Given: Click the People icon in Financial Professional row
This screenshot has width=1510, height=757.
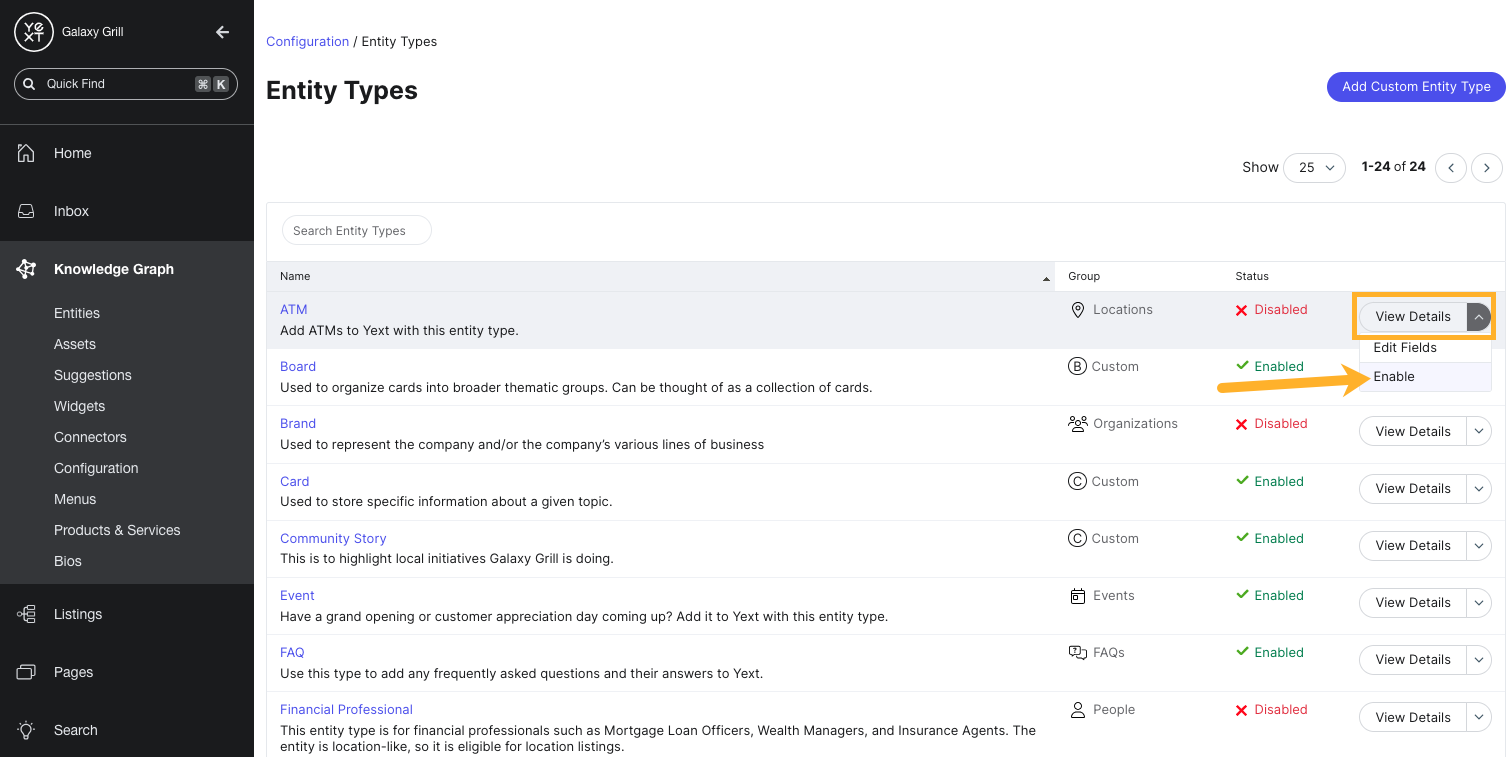Looking at the screenshot, I should click(1078, 710).
